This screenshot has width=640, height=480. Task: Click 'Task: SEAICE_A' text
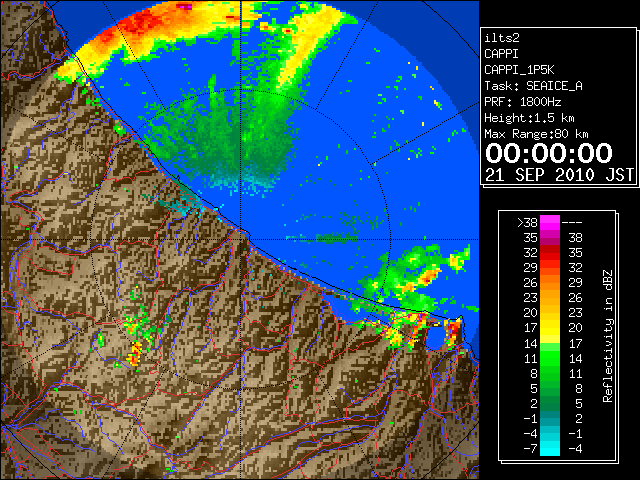tap(533, 86)
